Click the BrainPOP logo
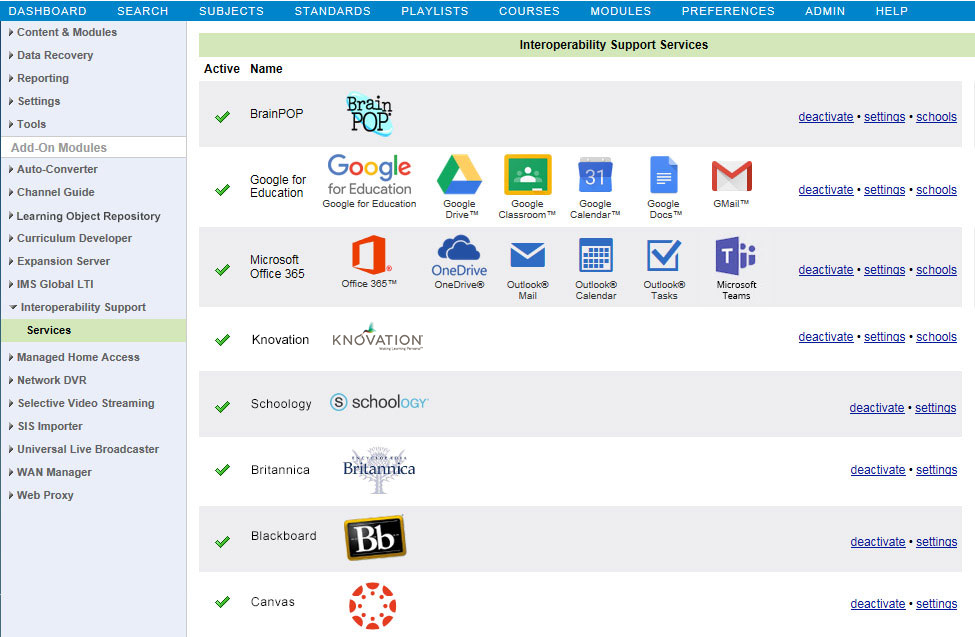 tap(369, 114)
